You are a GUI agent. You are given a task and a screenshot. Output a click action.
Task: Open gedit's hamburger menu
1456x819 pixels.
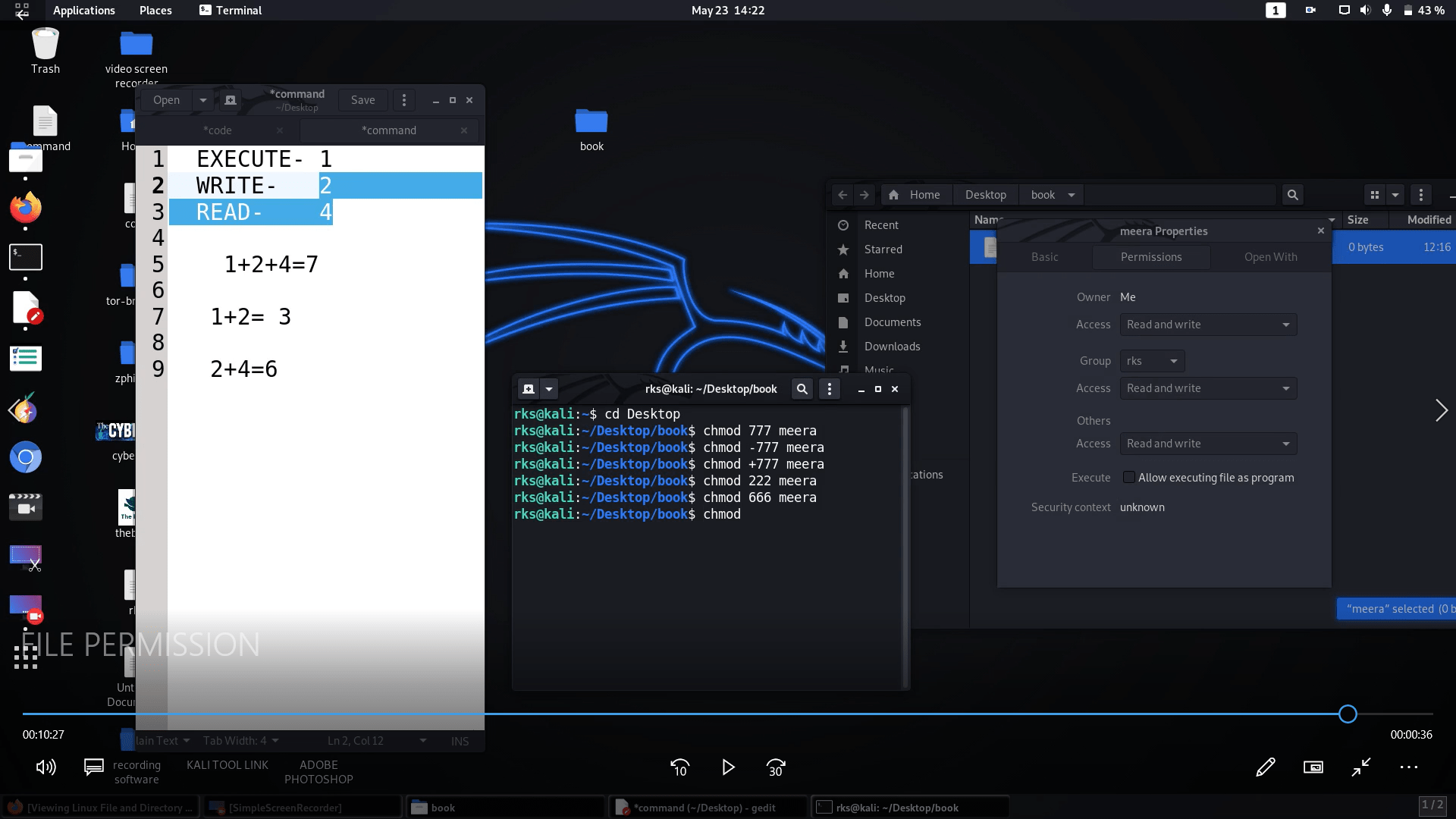click(403, 99)
